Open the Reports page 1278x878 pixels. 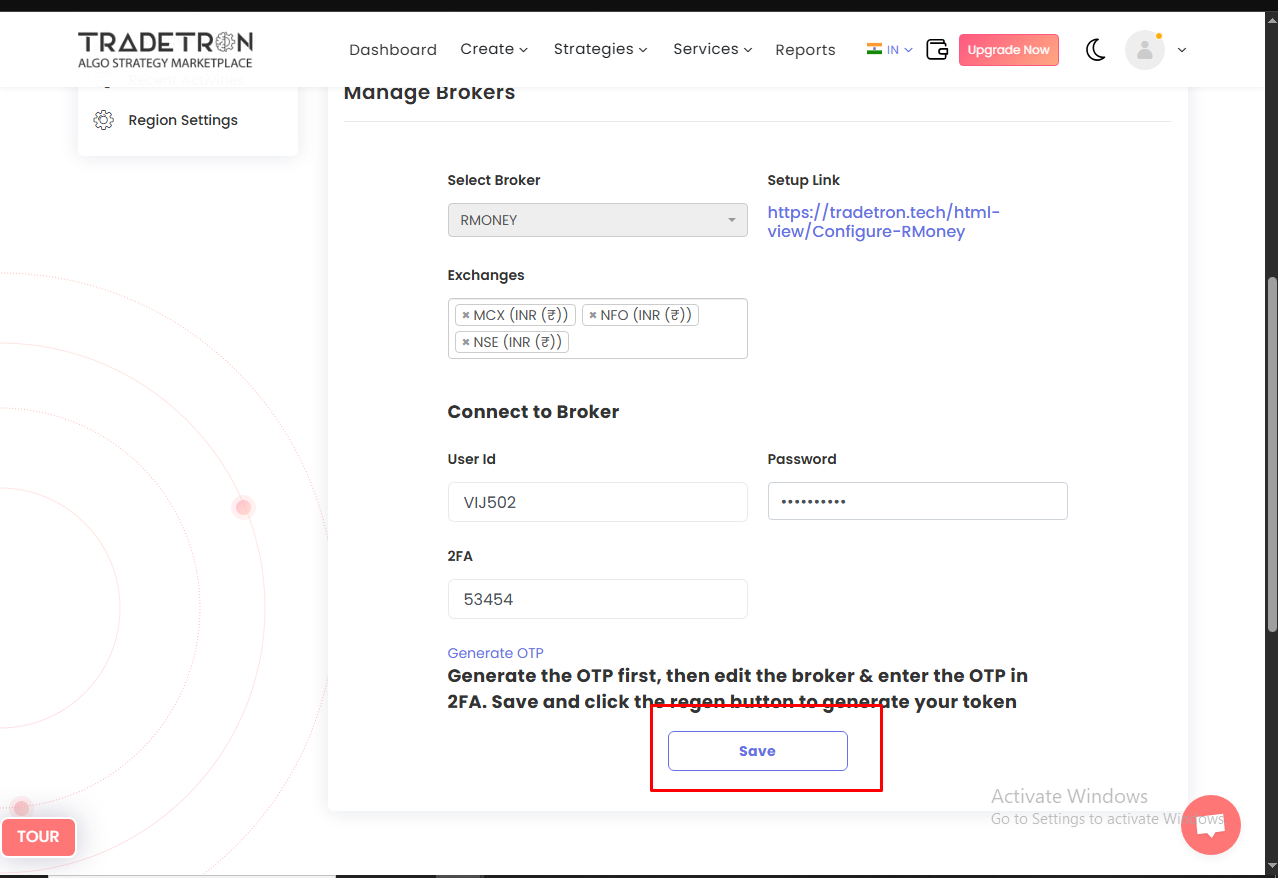coord(805,50)
